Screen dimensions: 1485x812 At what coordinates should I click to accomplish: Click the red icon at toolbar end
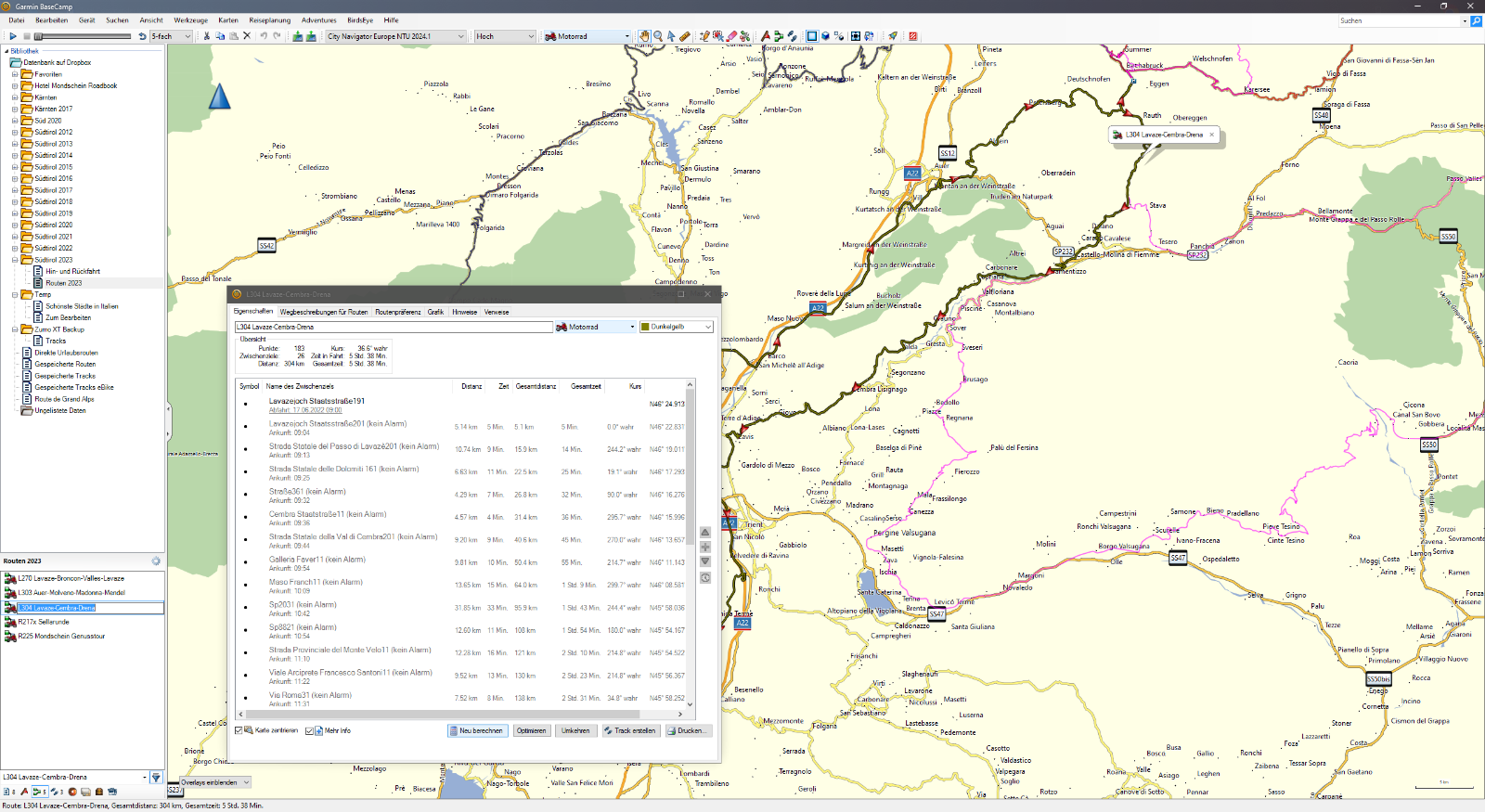[x=913, y=36]
